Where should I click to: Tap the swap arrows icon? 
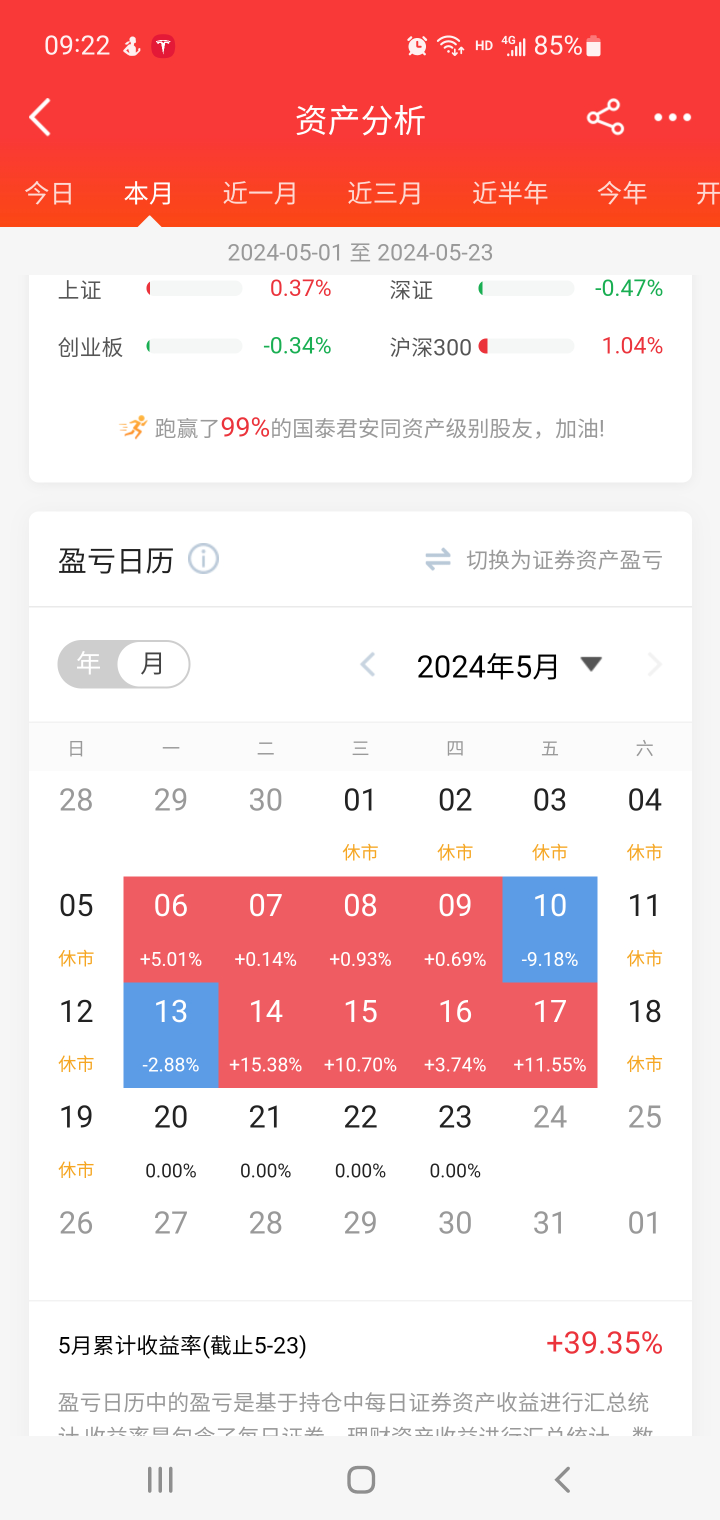438,560
